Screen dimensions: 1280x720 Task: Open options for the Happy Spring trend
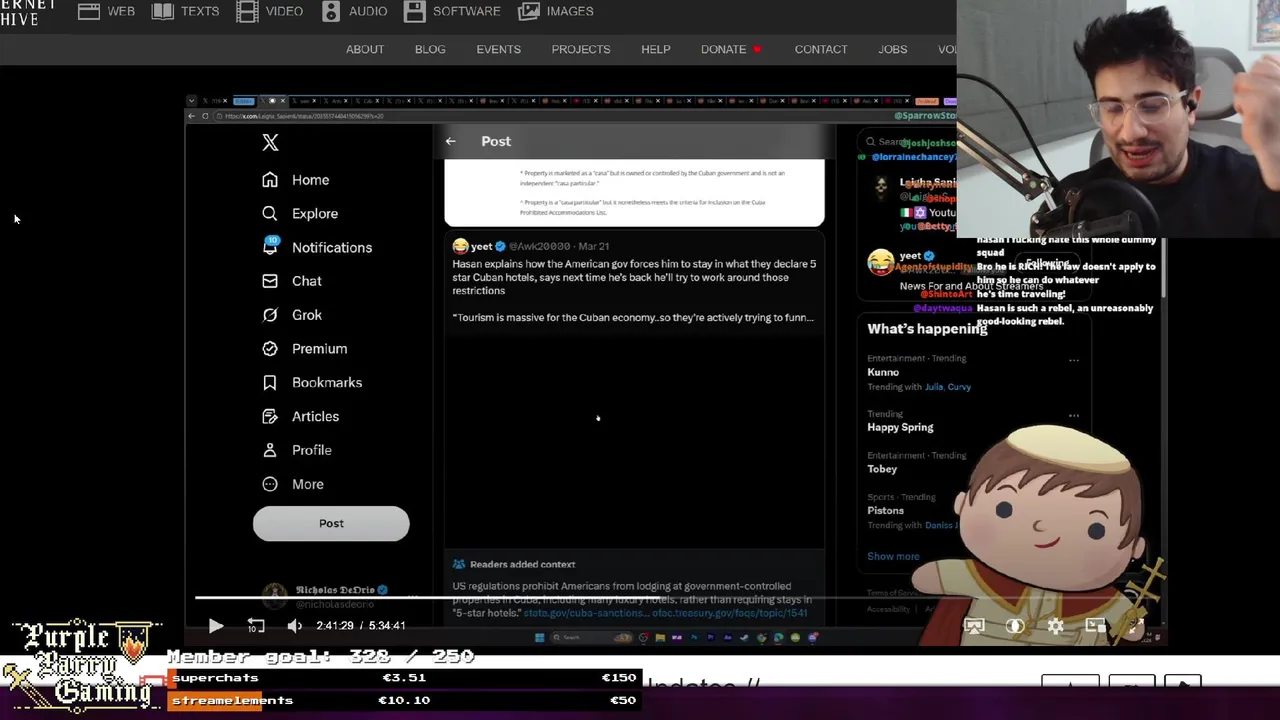click(x=1074, y=415)
